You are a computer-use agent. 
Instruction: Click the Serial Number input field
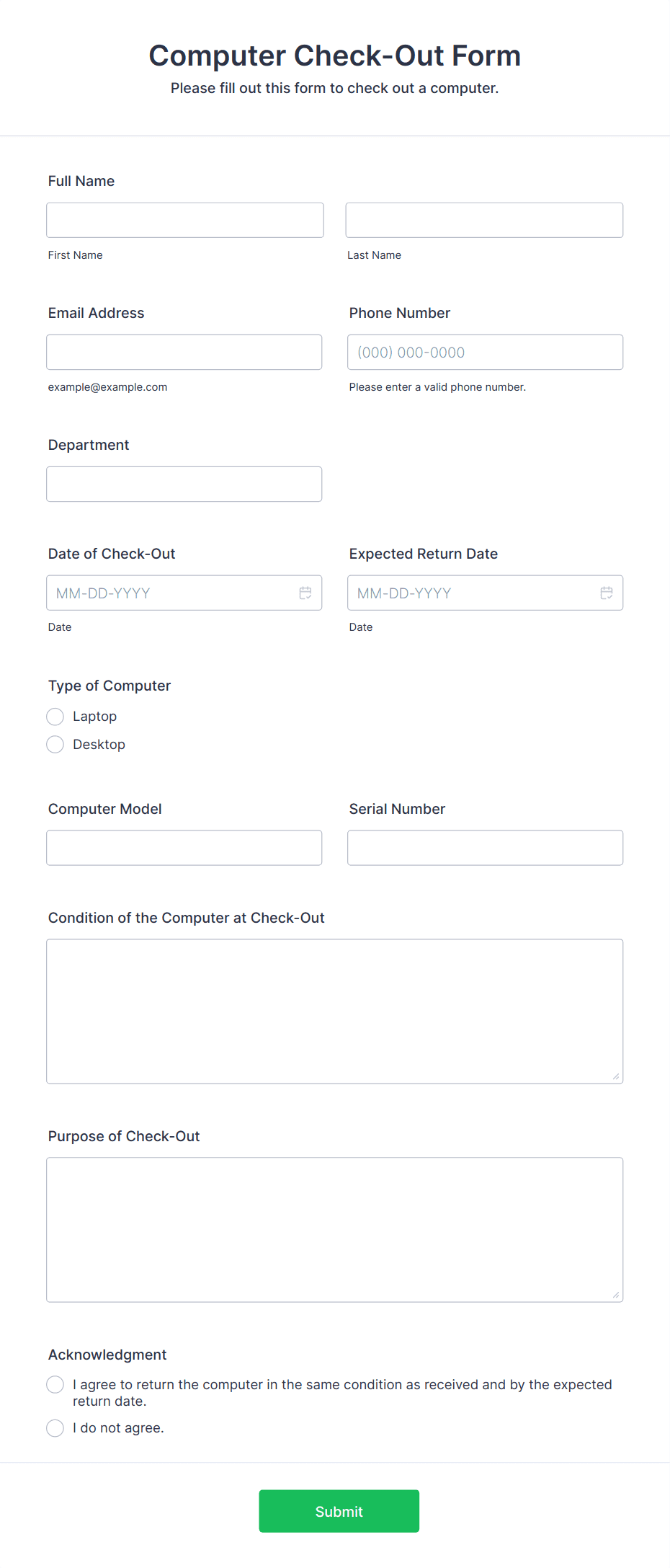coord(484,847)
